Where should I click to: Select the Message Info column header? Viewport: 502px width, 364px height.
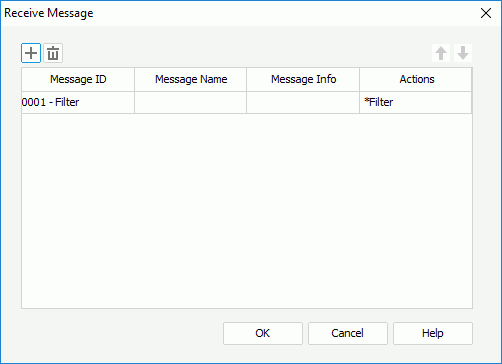click(303, 79)
